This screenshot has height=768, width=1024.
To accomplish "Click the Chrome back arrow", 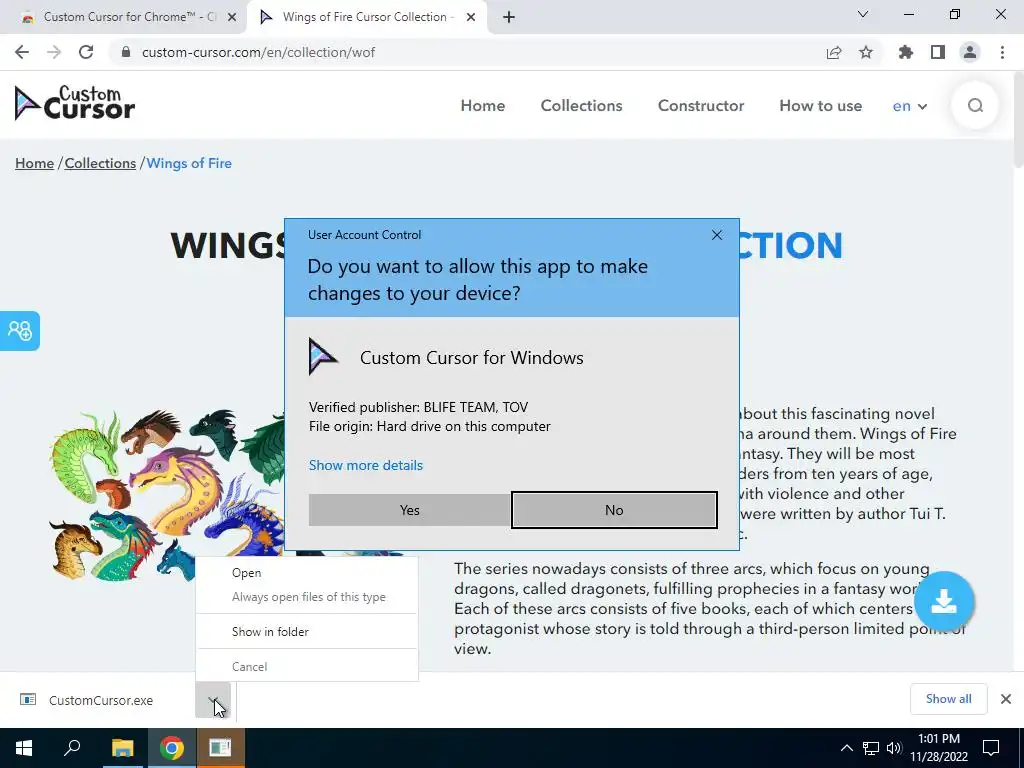I will click(x=22, y=52).
